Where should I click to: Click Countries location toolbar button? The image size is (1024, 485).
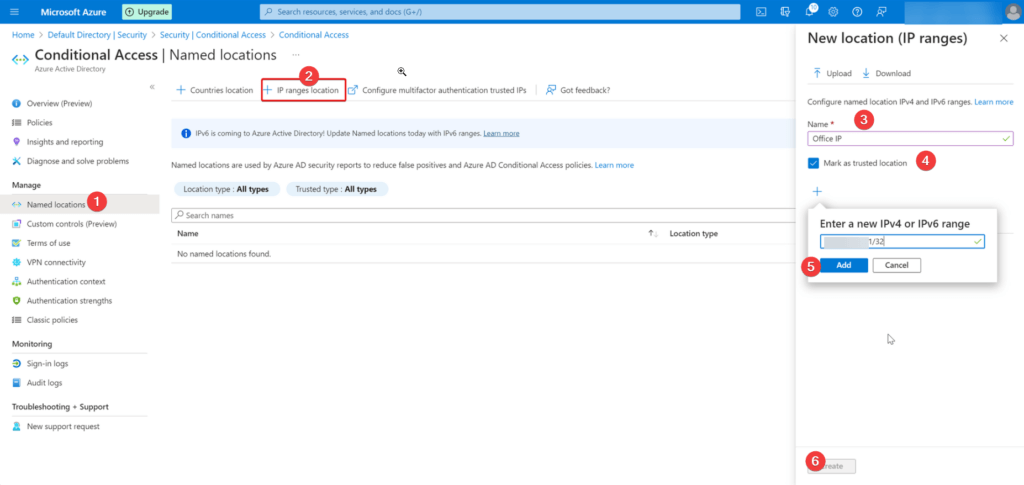coord(214,90)
